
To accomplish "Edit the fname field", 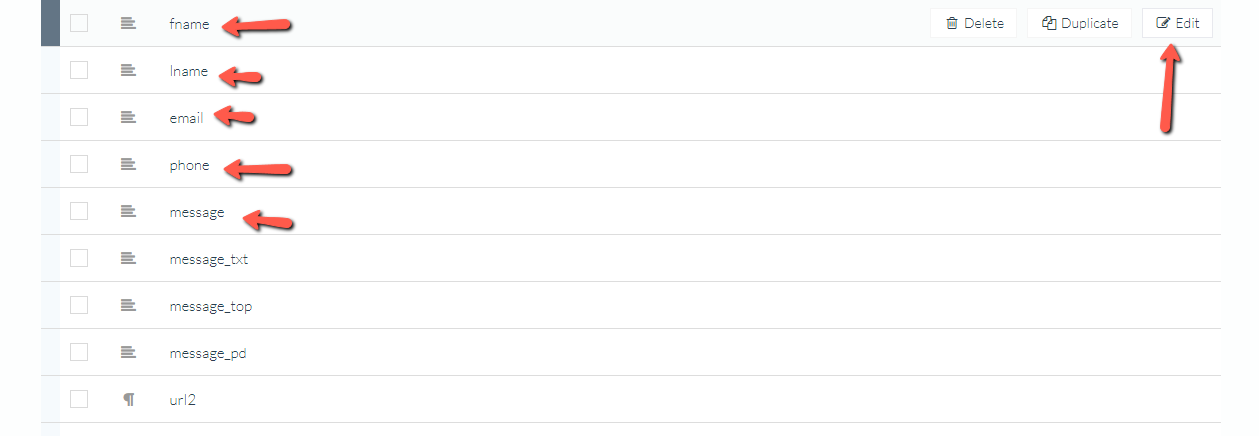I will point(1177,23).
